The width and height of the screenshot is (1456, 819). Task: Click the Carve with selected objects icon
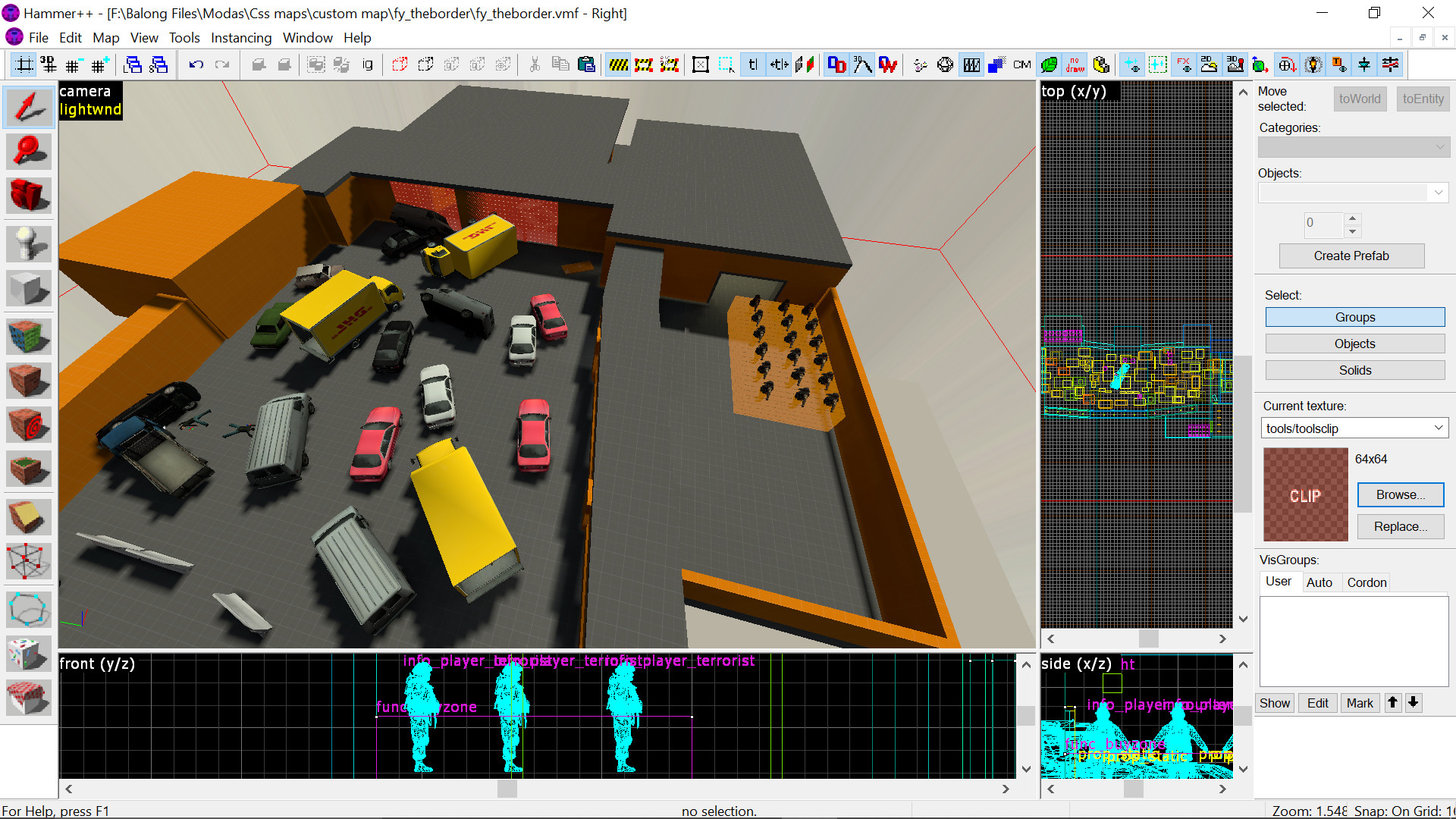[259, 65]
